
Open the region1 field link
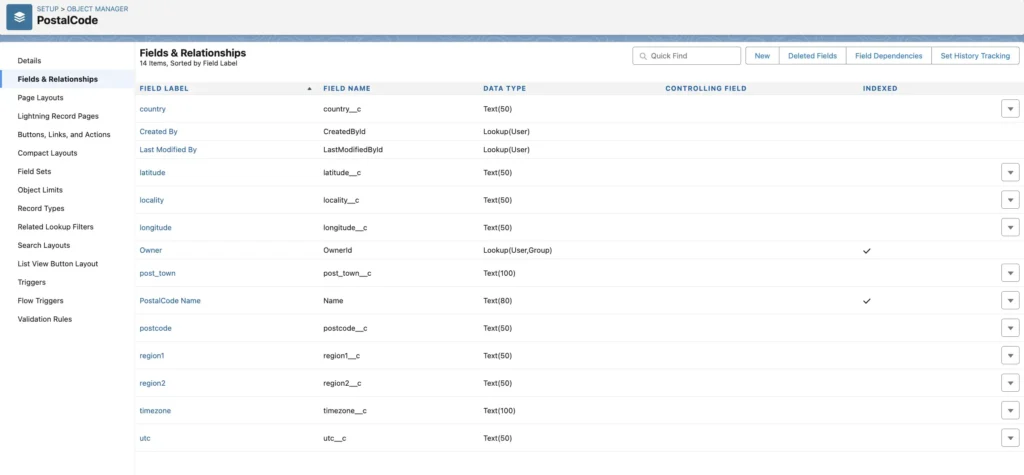pos(152,355)
